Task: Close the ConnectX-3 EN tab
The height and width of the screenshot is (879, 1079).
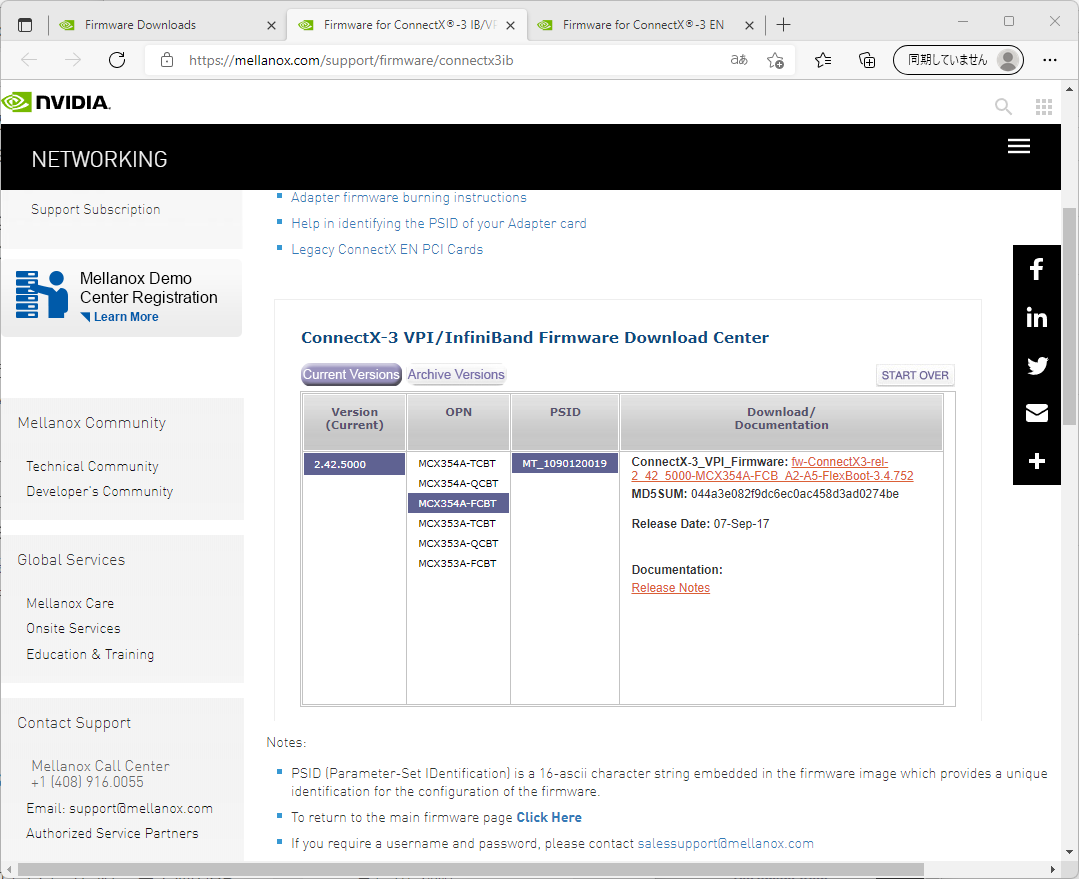Action: pyautogui.click(x=749, y=25)
